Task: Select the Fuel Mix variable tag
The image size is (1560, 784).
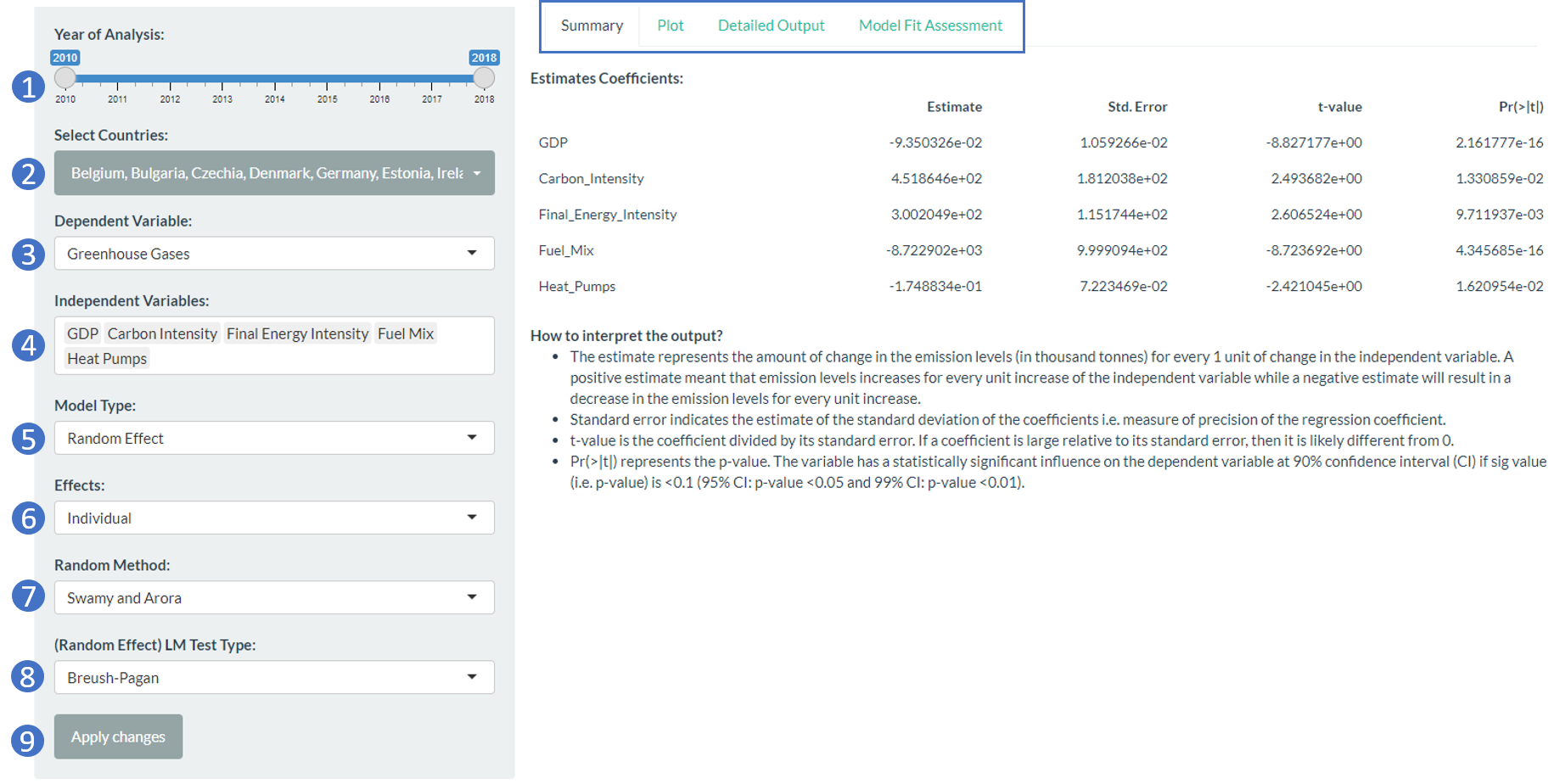Action: tap(406, 333)
